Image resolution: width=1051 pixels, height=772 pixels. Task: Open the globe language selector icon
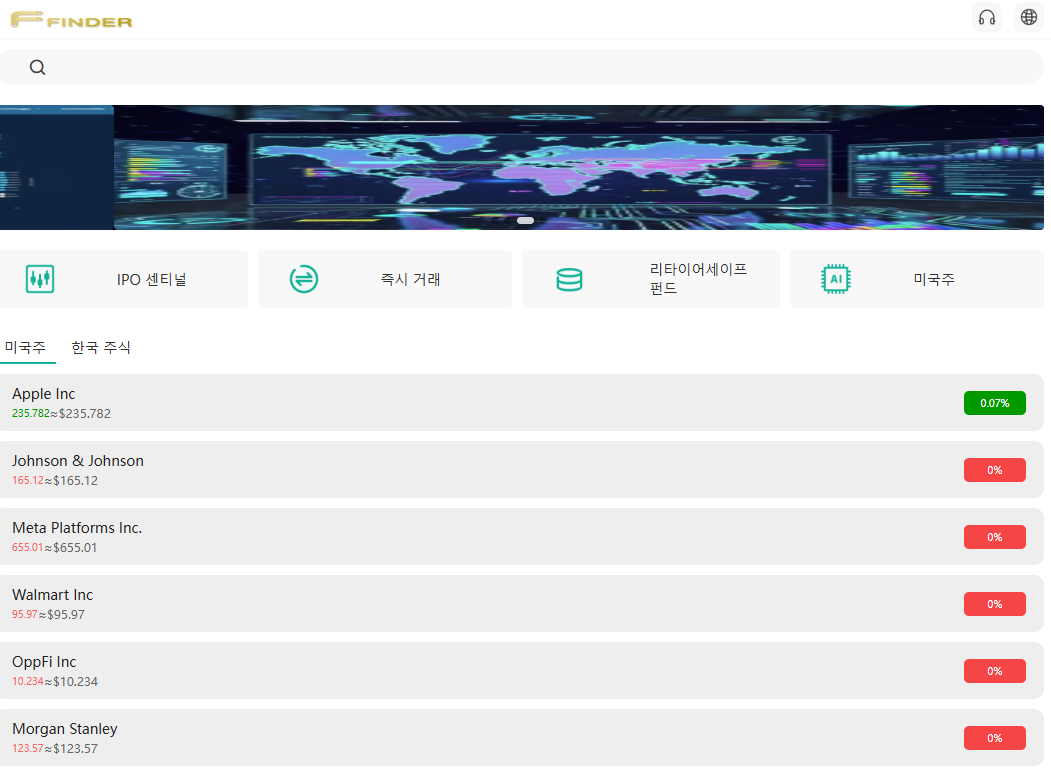1029,17
